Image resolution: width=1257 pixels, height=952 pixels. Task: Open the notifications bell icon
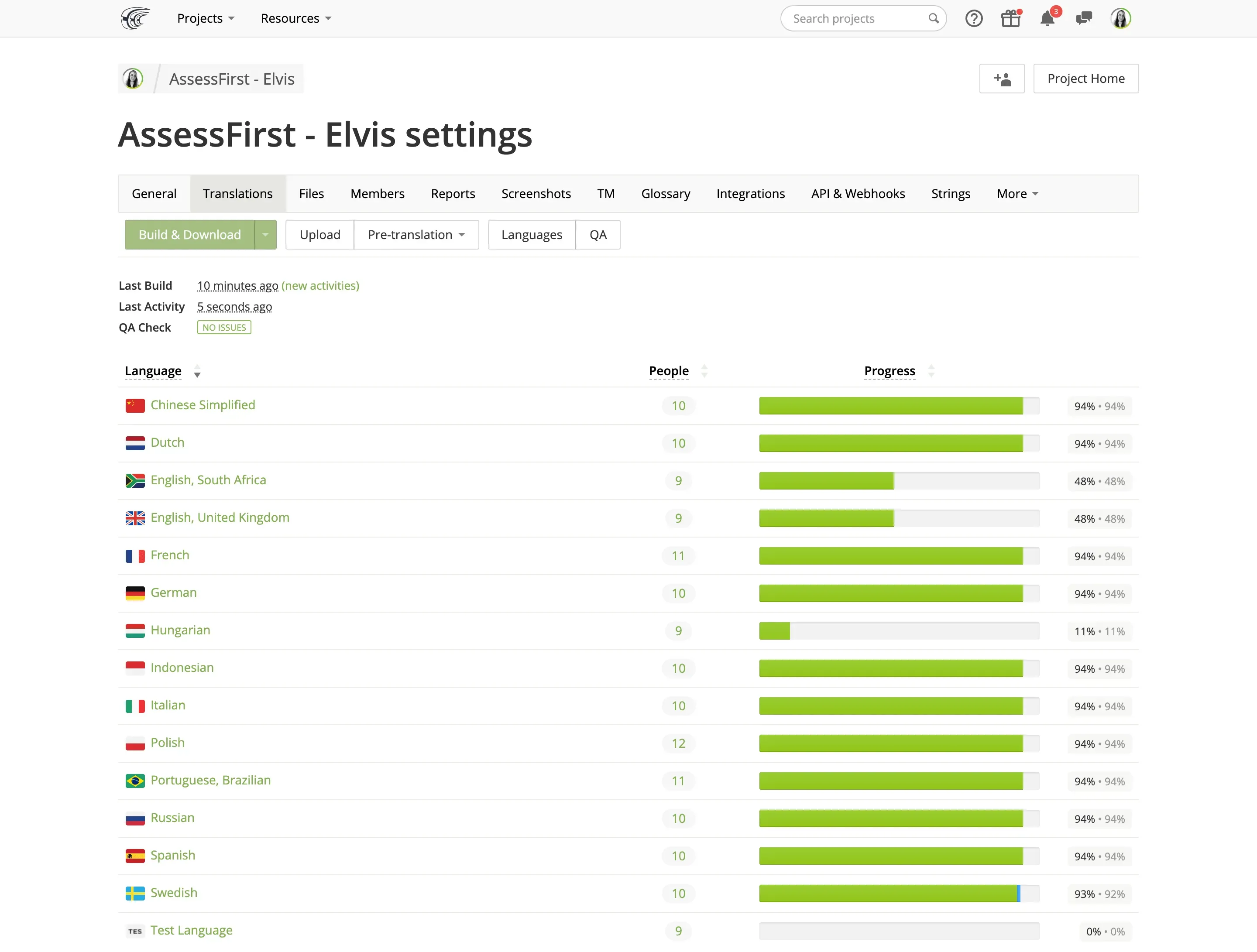pyautogui.click(x=1047, y=19)
